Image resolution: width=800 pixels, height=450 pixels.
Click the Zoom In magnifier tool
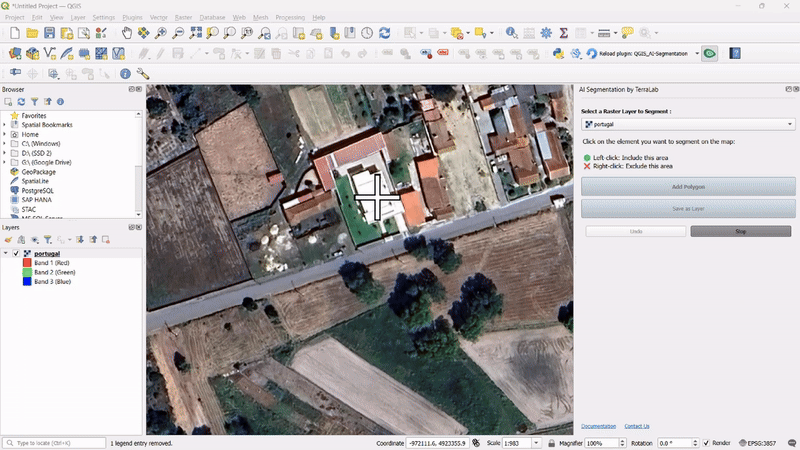click(162, 33)
